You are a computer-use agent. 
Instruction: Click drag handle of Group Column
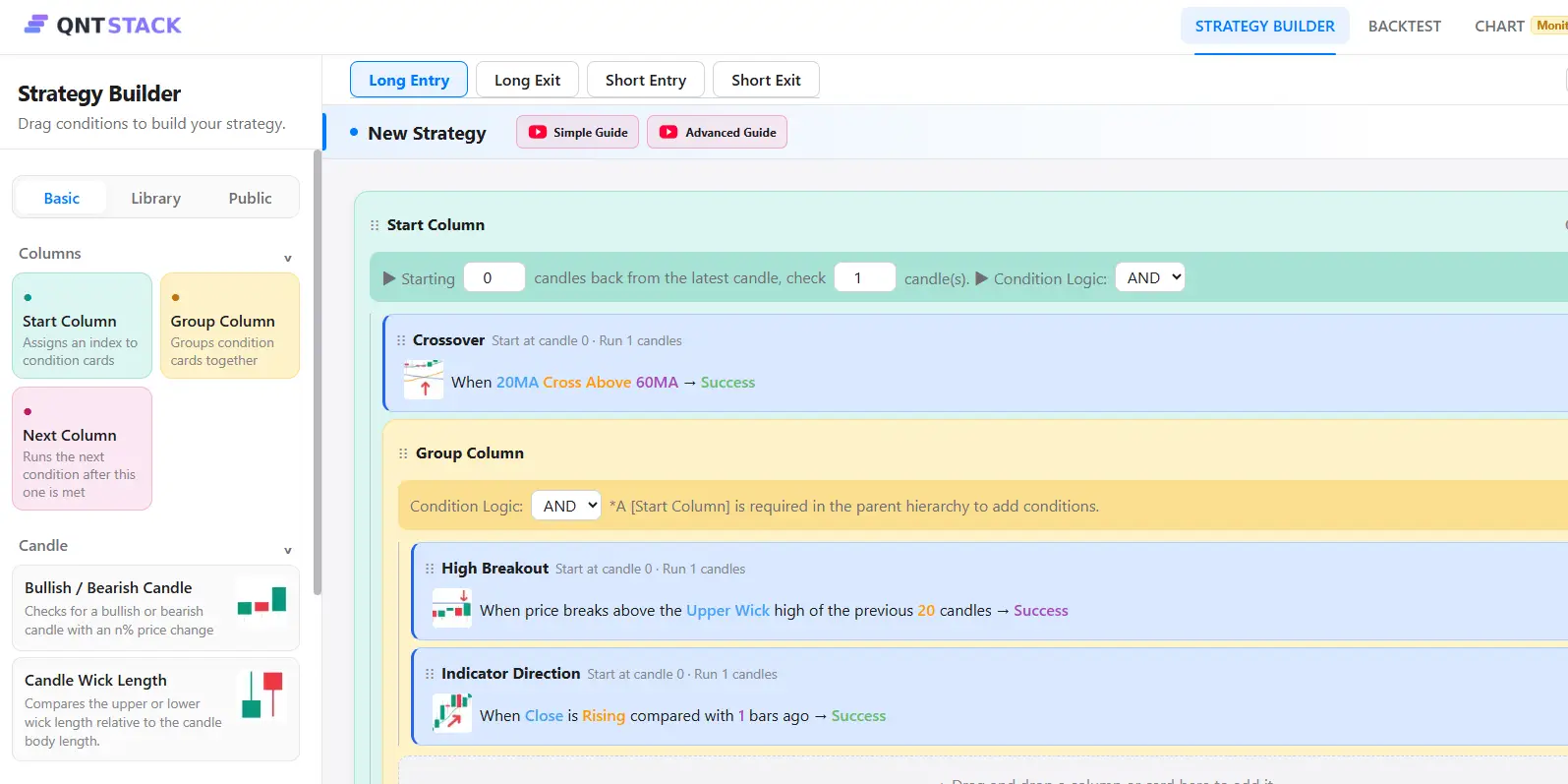tap(403, 453)
